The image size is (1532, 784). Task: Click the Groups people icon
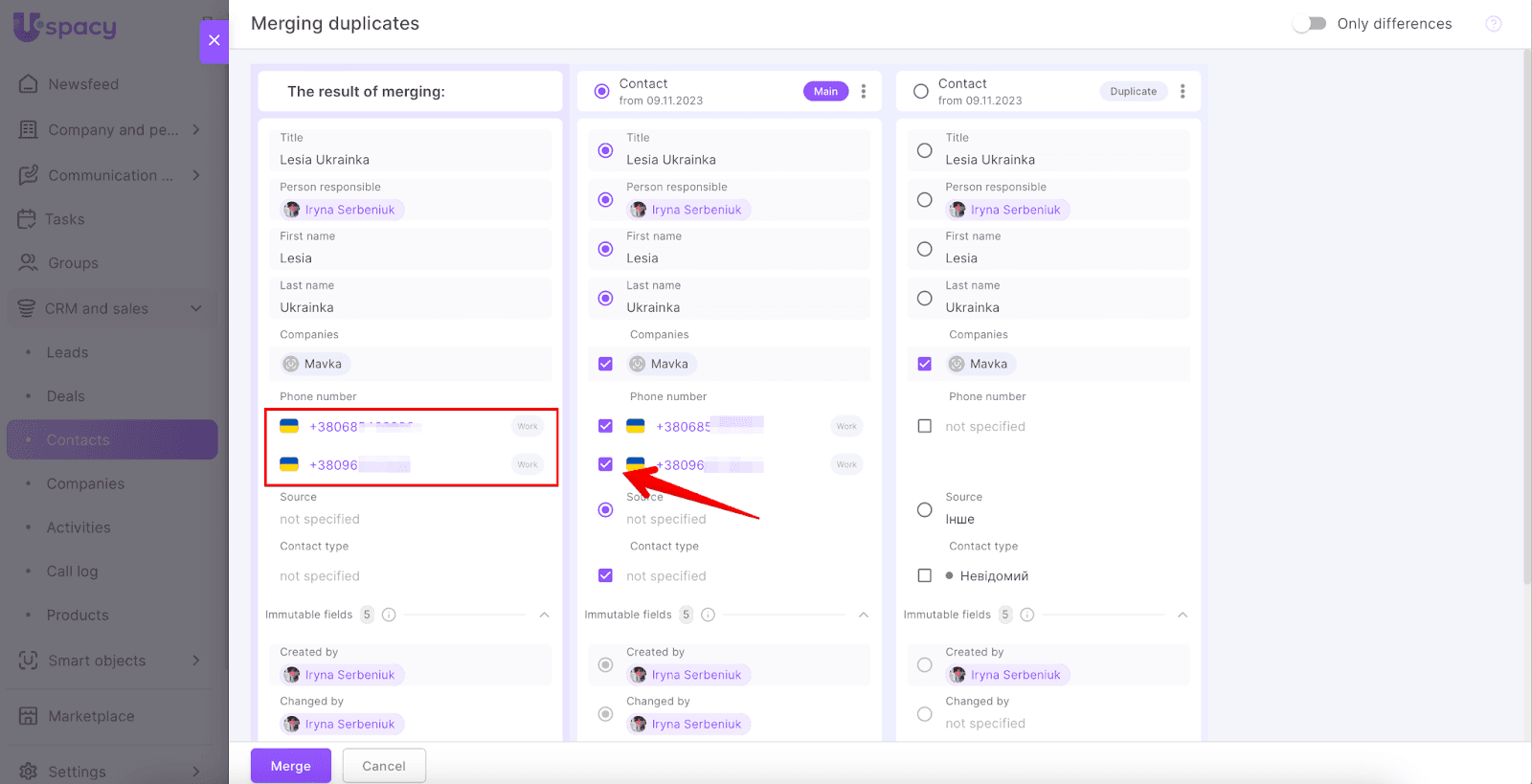click(29, 263)
